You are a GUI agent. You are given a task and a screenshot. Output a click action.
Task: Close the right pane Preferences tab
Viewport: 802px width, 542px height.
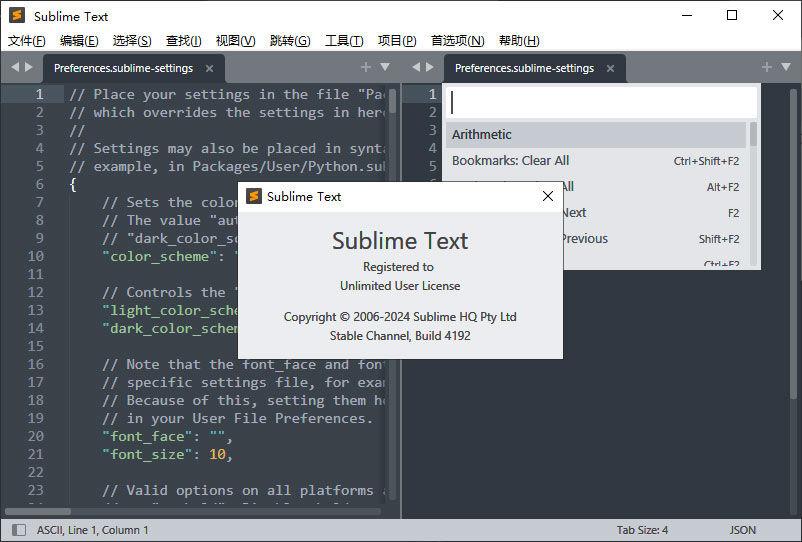[610, 69]
